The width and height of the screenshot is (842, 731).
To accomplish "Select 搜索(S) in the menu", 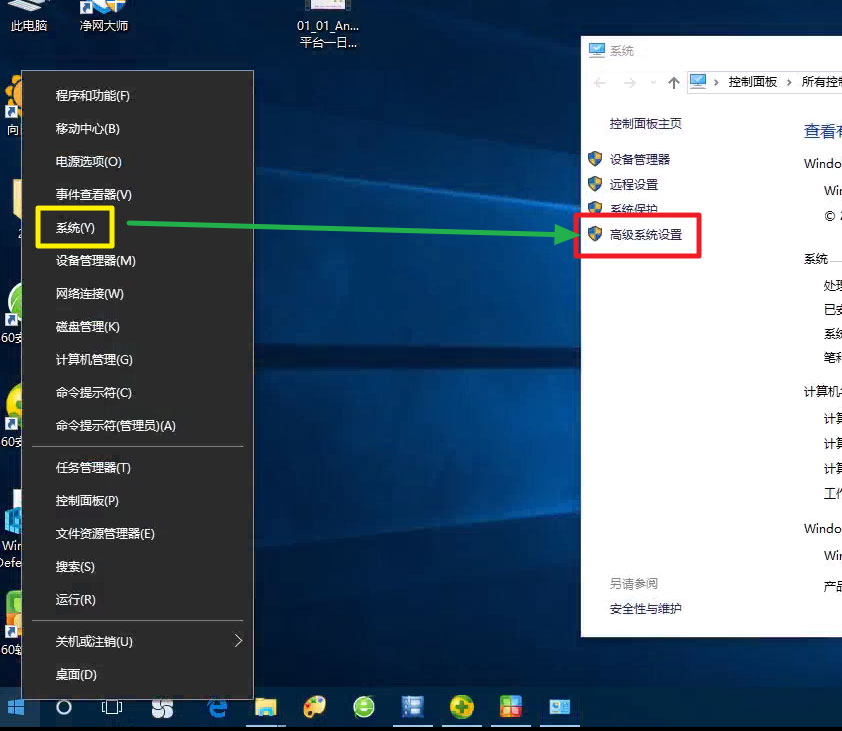I will click(75, 567).
